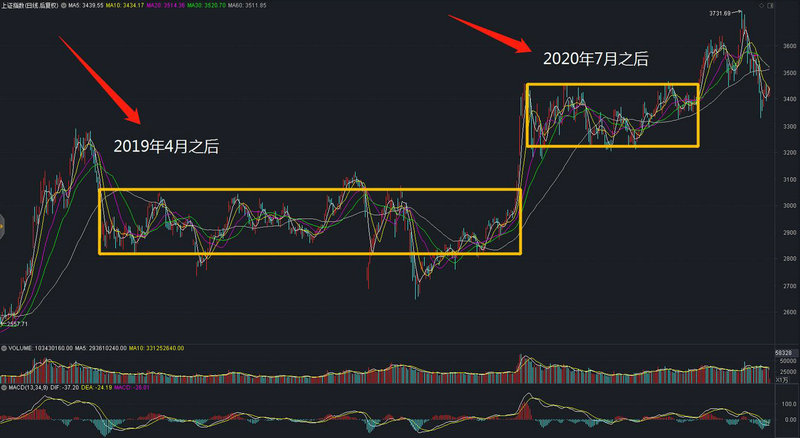The image size is (800, 438).
Task: Click the 2020年7月之后 annotation text
Action: [596, 59]
